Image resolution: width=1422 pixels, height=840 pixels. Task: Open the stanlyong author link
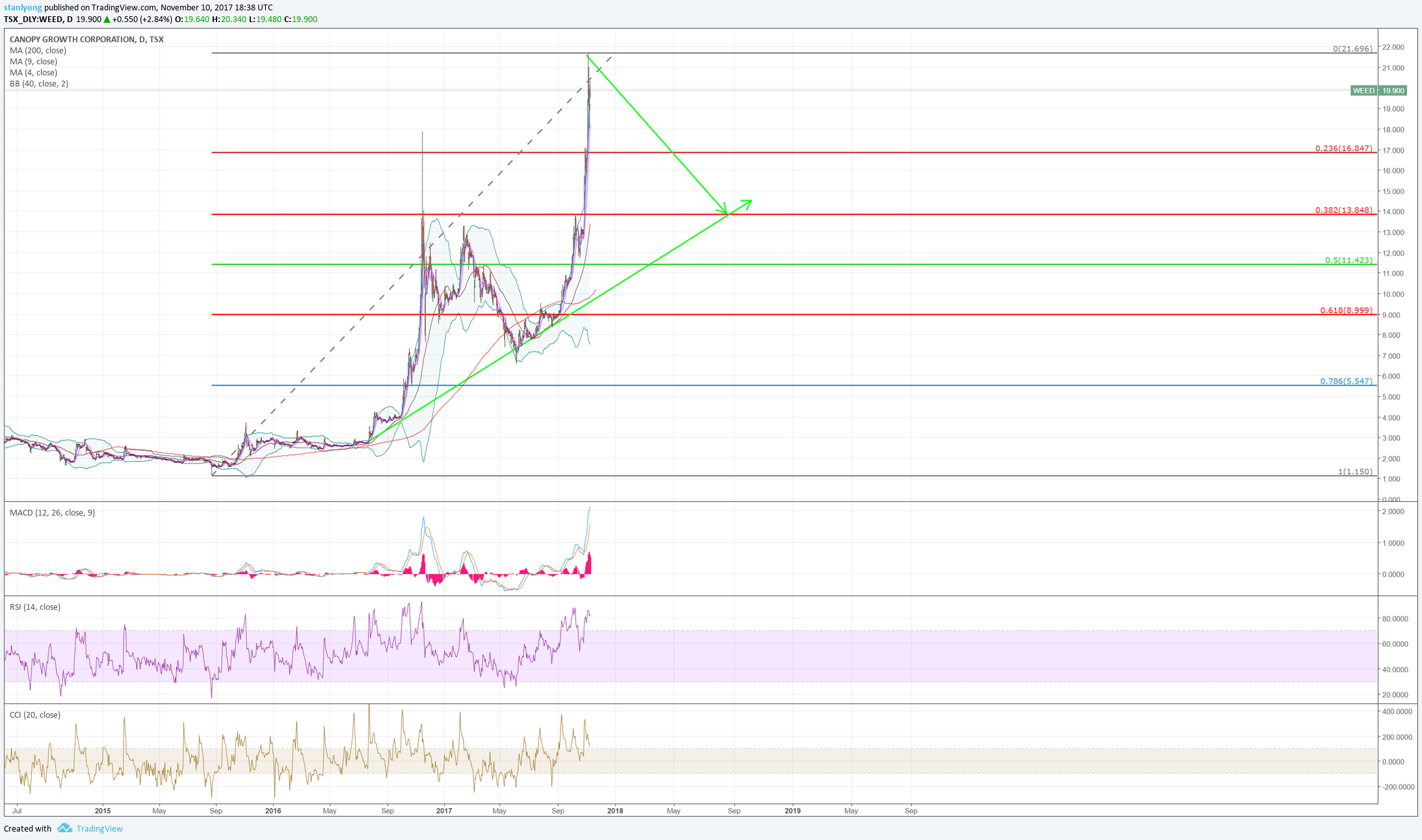coord(23,8)
